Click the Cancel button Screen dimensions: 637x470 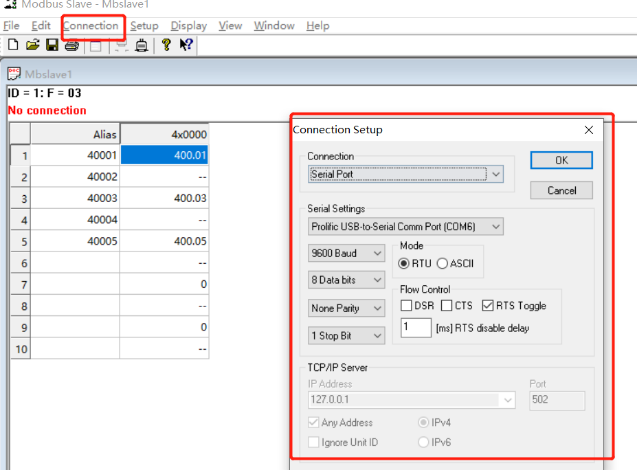561,190
